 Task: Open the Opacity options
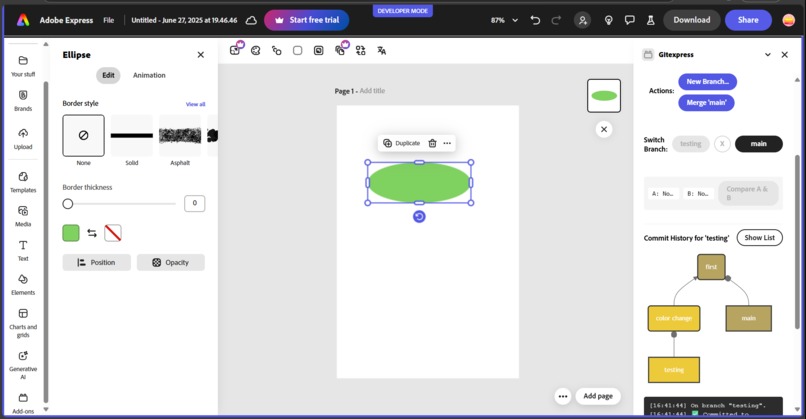coord(171,262)
